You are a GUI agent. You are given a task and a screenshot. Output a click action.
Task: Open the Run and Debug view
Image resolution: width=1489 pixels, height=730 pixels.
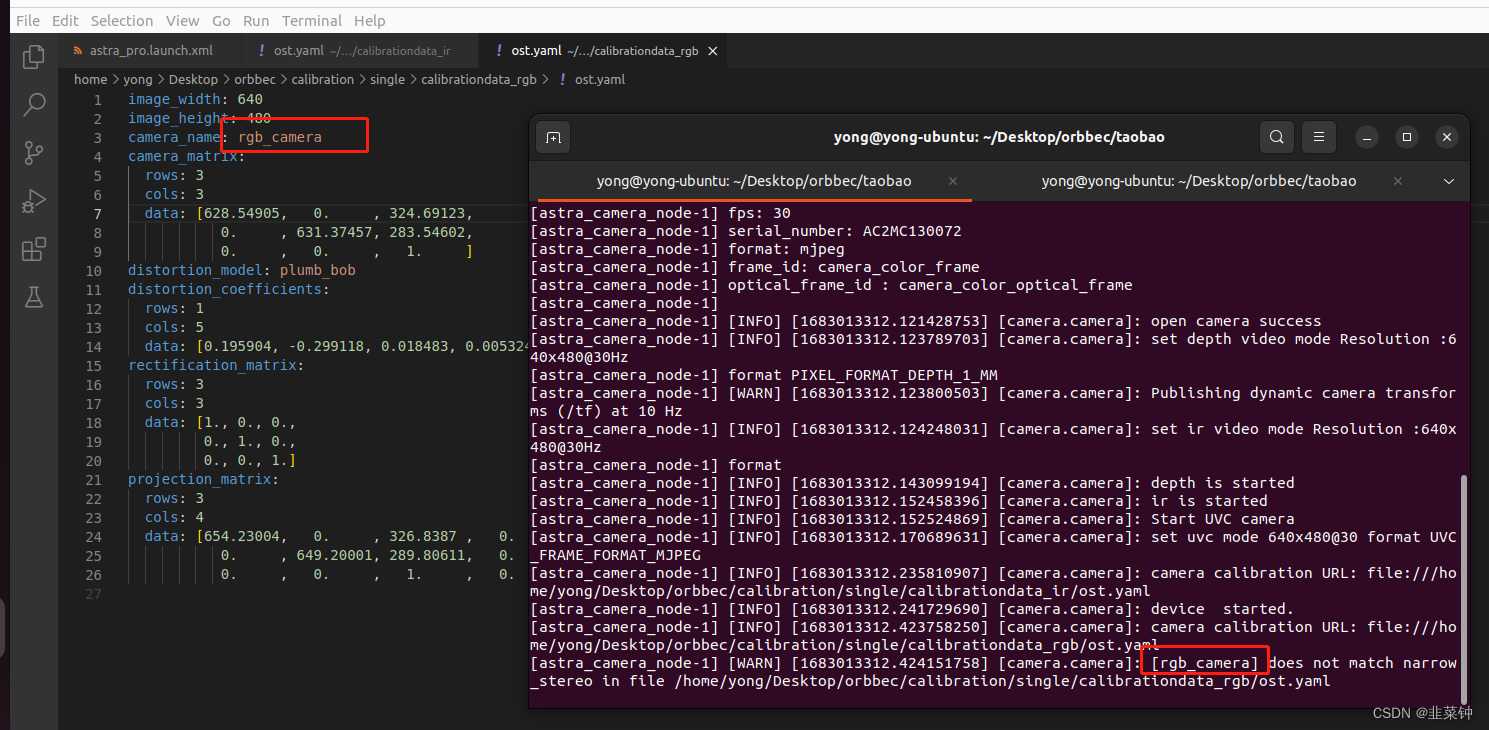click(x=34, y=201)
